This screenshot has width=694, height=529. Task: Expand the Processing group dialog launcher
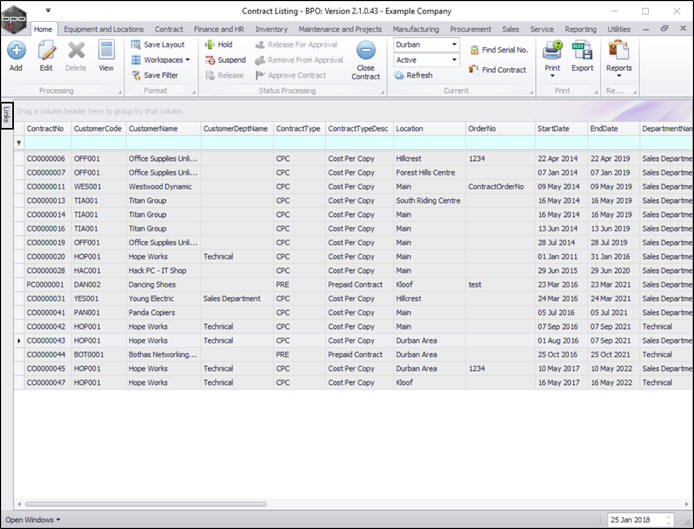point(120,93)
